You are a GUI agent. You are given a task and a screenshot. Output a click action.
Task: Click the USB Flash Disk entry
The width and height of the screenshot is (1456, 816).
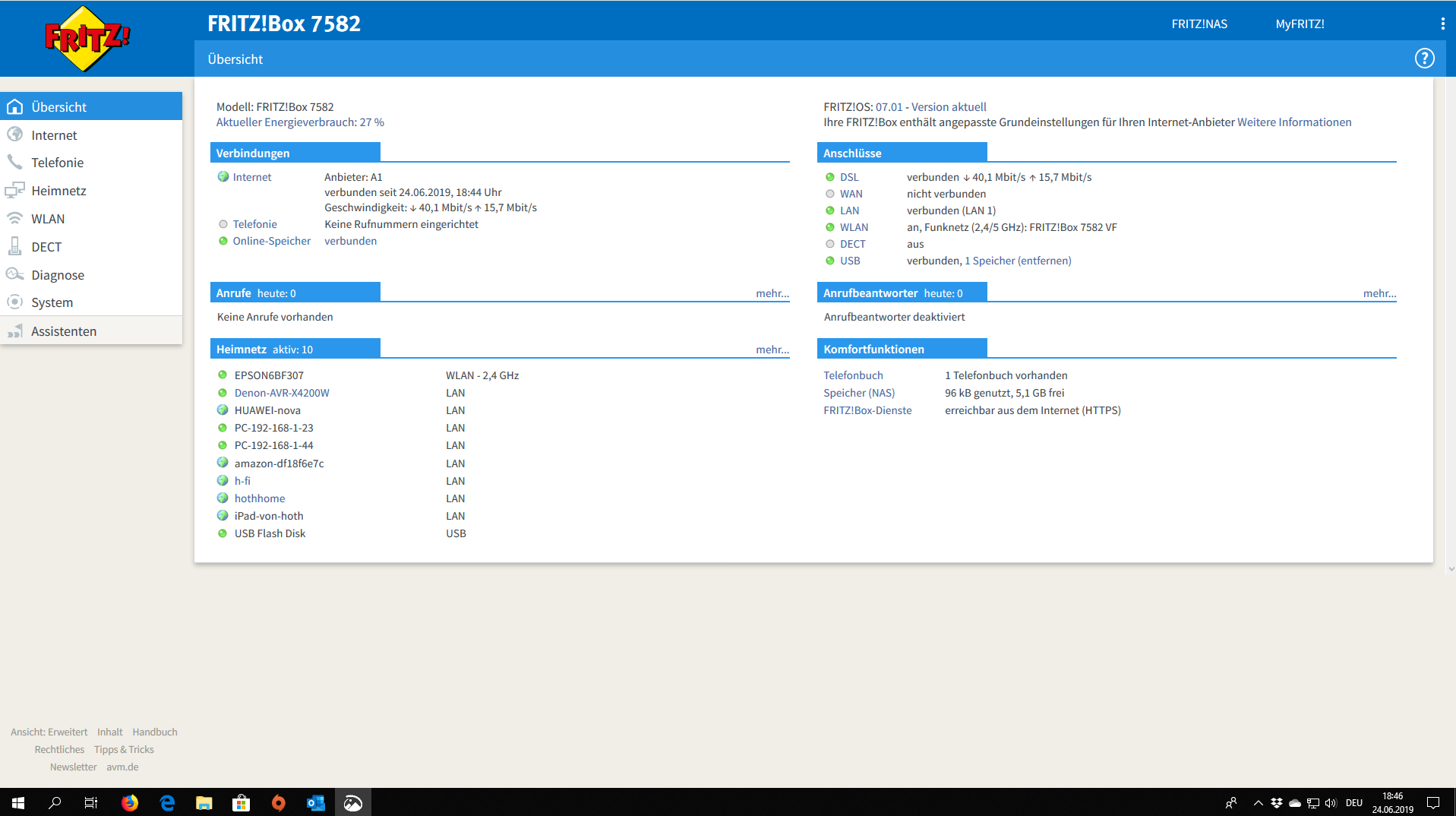click(x=270, y=533)
